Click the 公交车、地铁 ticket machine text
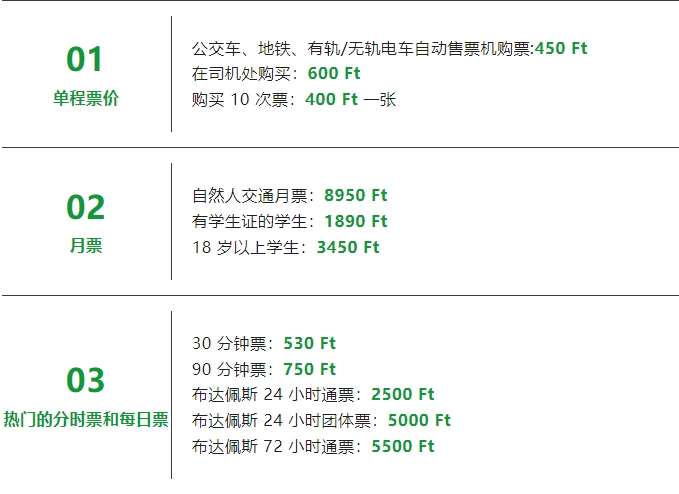679x494 pixels. (x=363, y=48)
